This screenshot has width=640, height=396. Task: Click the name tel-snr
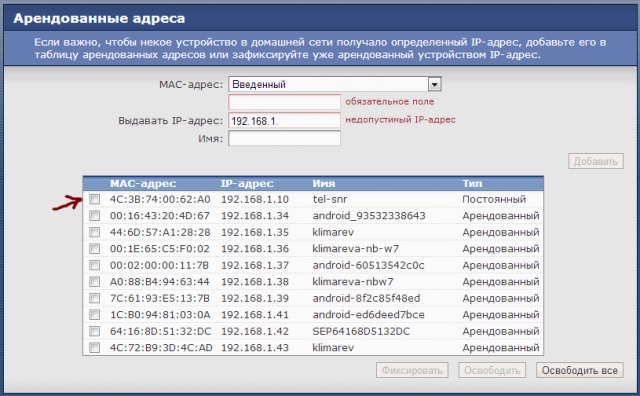(330, 199)
